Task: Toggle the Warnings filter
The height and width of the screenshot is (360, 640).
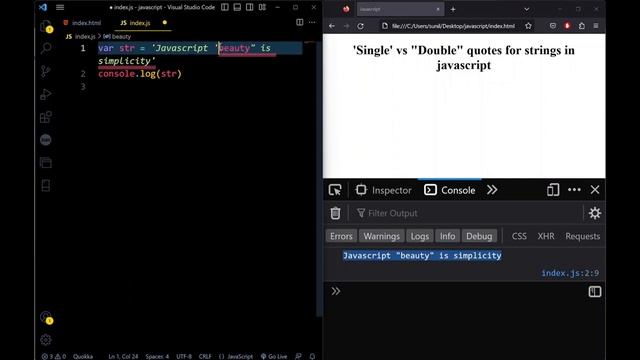Action: pyautogui.click(x=382, y=236)
